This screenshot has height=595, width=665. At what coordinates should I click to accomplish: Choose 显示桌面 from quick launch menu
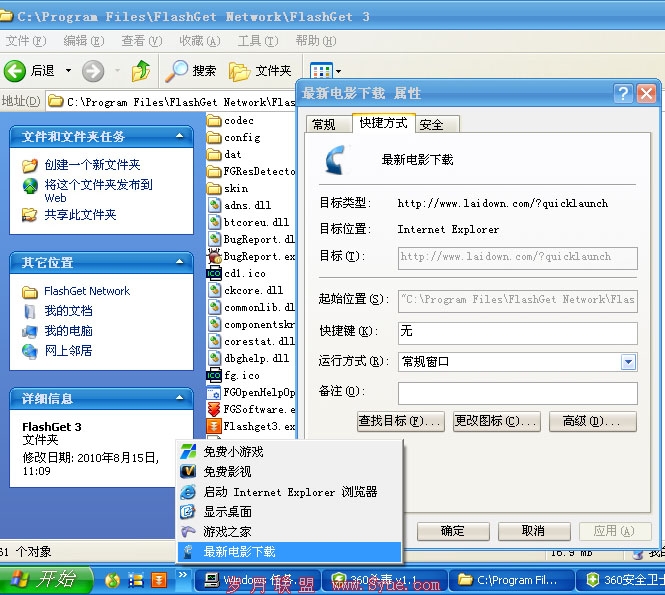(289, 512)
